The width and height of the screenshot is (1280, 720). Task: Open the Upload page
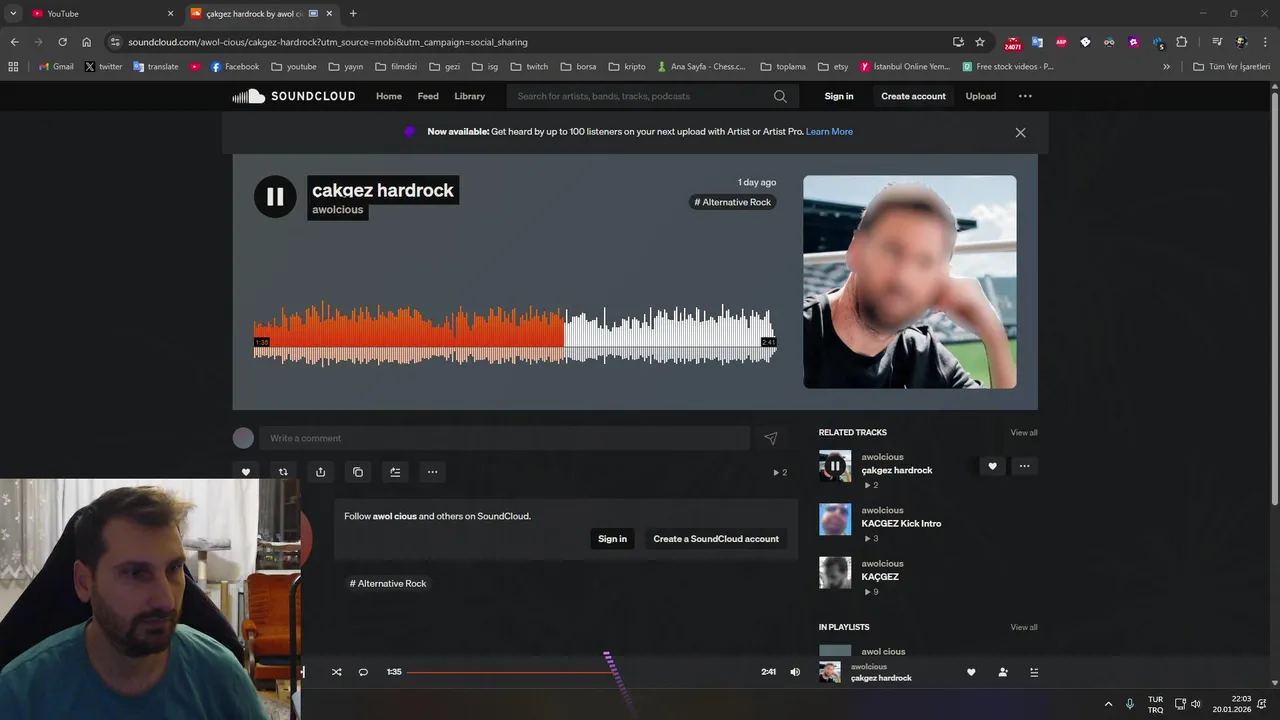981,96
